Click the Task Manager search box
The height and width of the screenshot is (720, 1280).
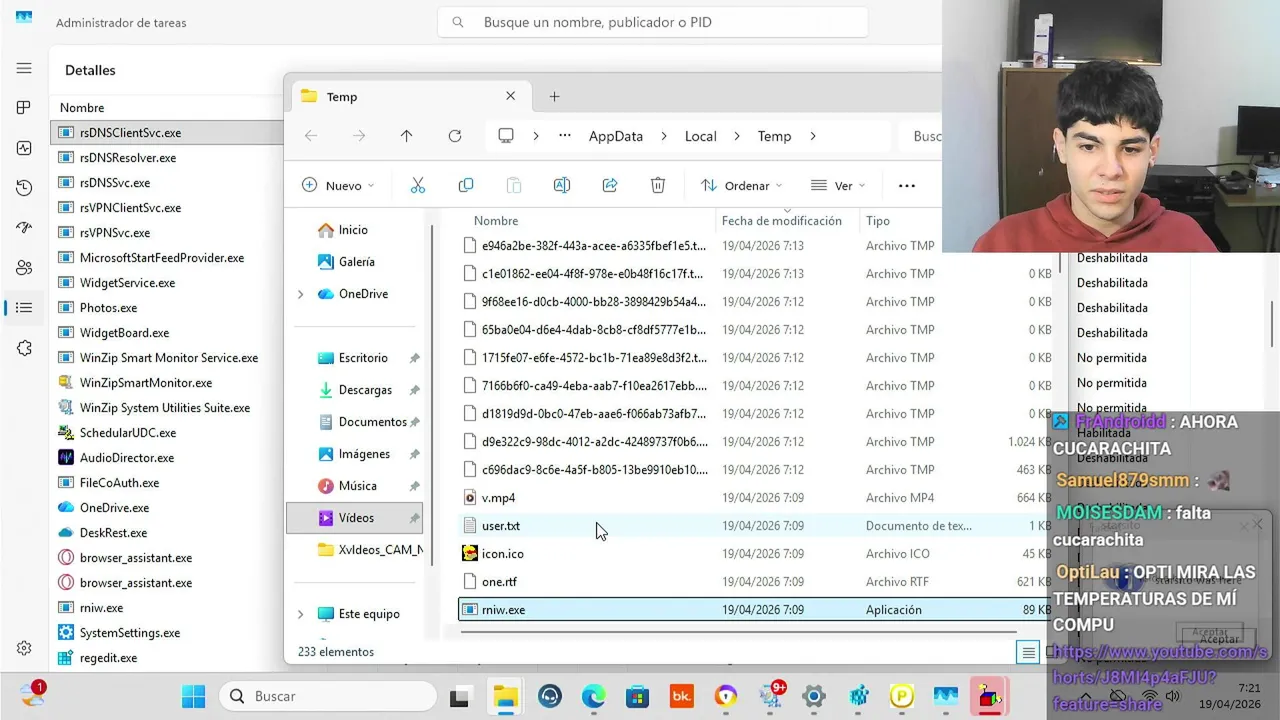coord(652,22)
